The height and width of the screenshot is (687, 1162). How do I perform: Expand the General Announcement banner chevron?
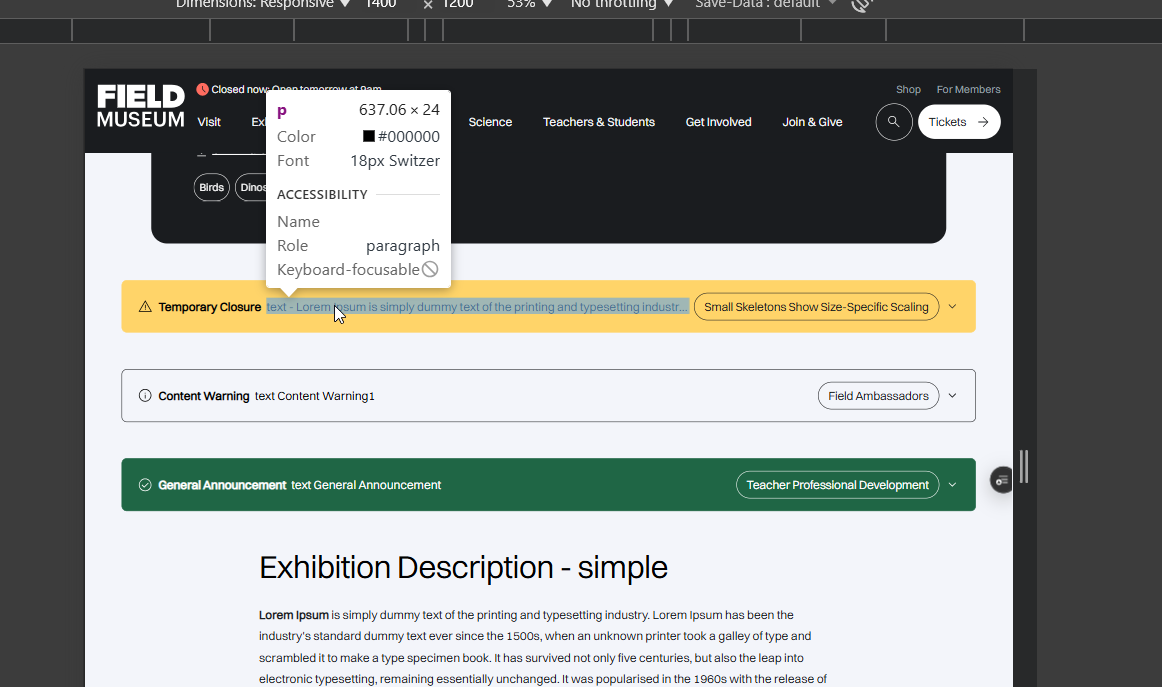click(x=953, y=485)
